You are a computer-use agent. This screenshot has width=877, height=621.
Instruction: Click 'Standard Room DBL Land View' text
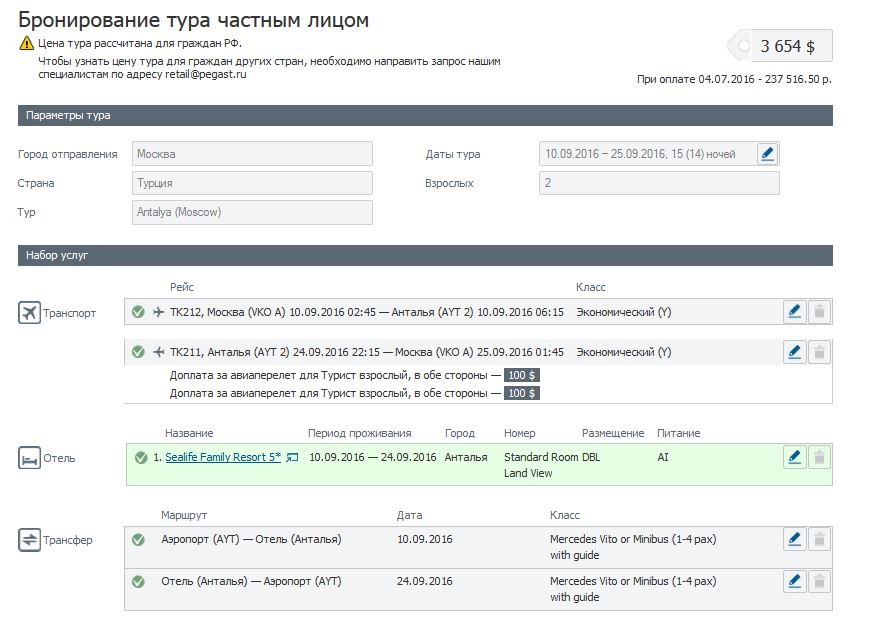point(552,465)
